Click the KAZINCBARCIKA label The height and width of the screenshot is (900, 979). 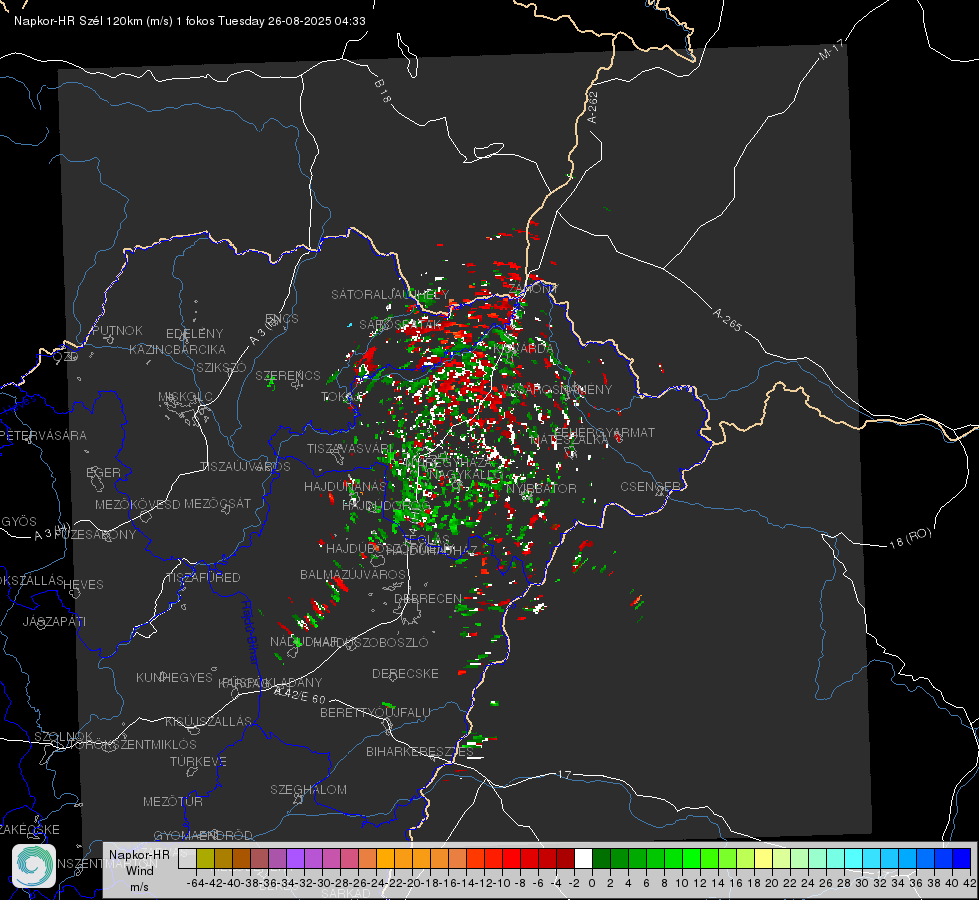pyautogui.click(x=177, y=349)
